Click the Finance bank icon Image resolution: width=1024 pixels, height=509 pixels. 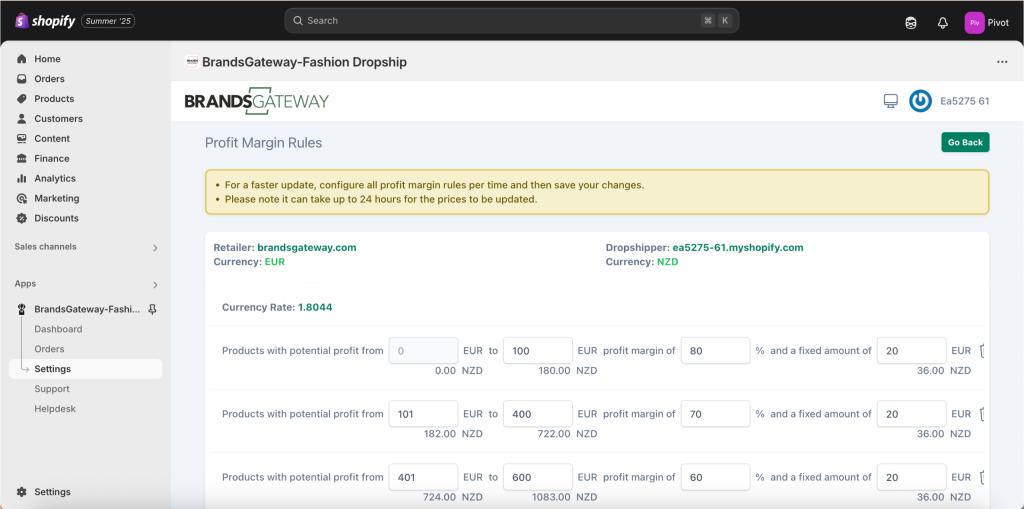pos(22,159)
